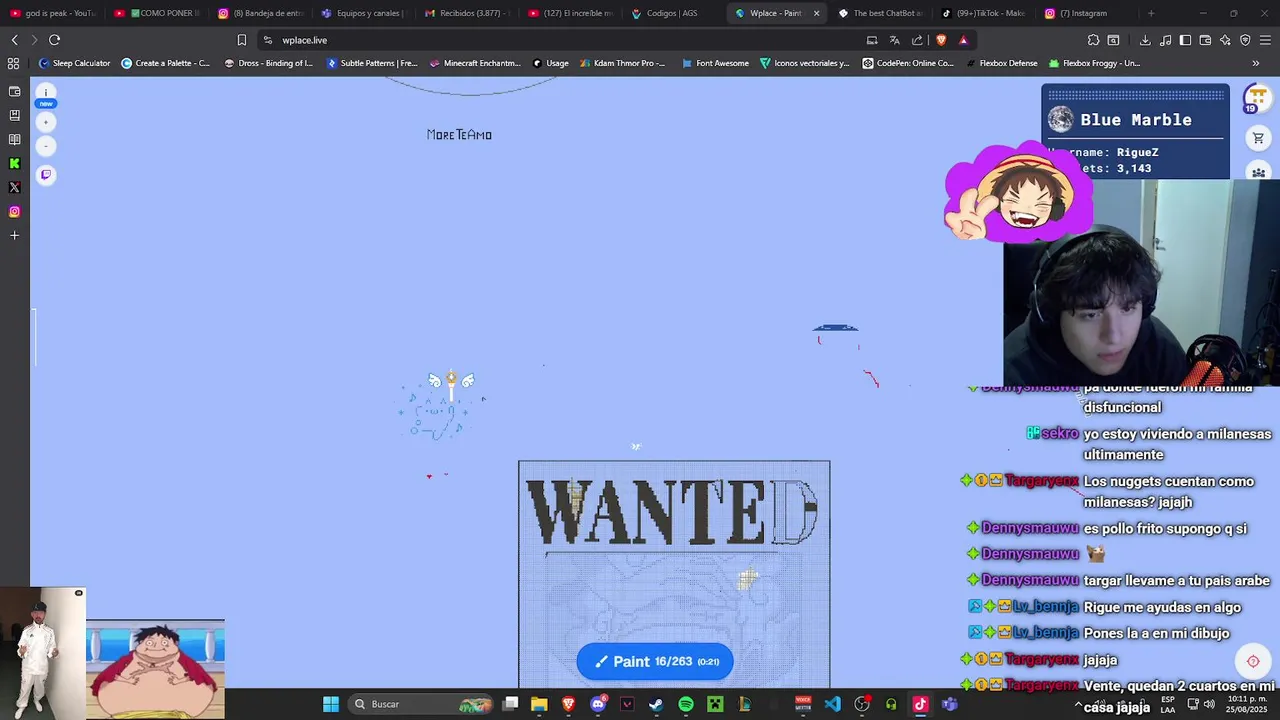
Task: Open the 'Subtle Patterns' bookmark
Action: [372, 63]
